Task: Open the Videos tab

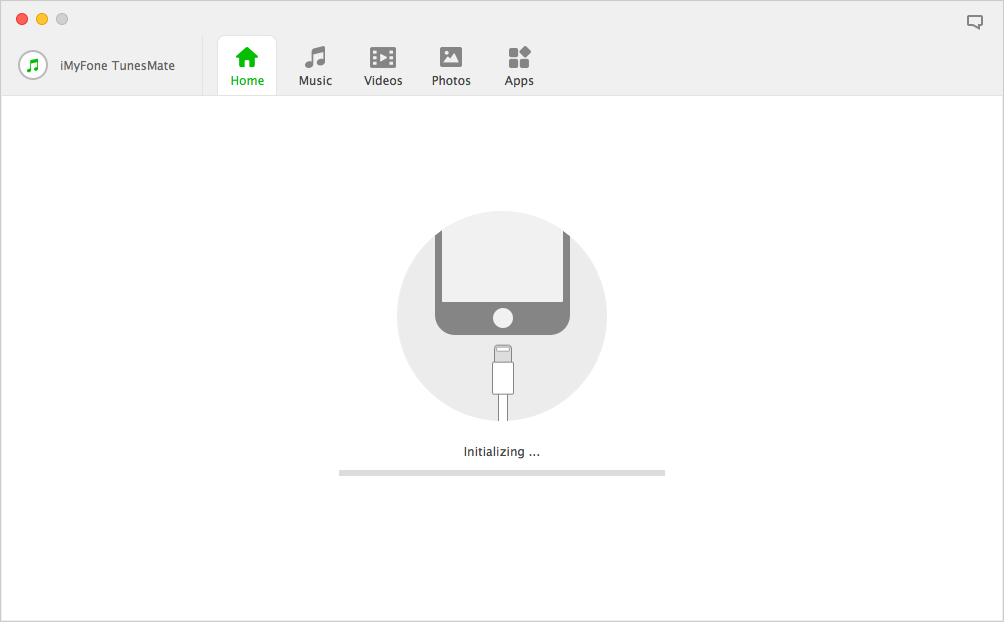Action: [383, 66]
